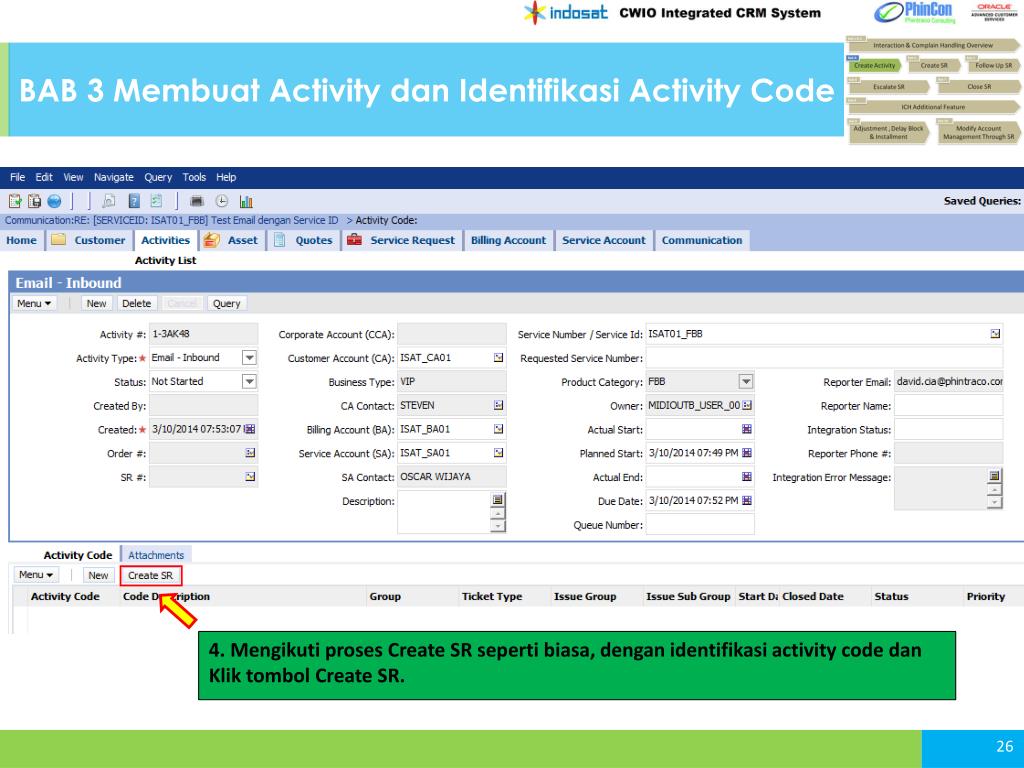Click the bar chart toolbar icon
The image size is (1024, 768).
246,201
